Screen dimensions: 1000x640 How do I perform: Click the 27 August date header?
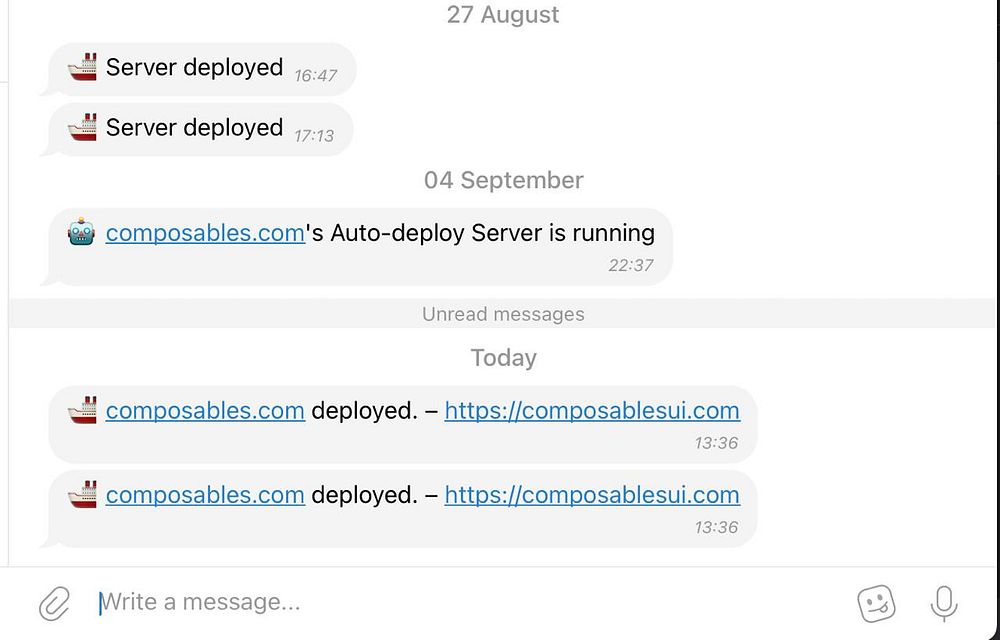pos(503,15)
